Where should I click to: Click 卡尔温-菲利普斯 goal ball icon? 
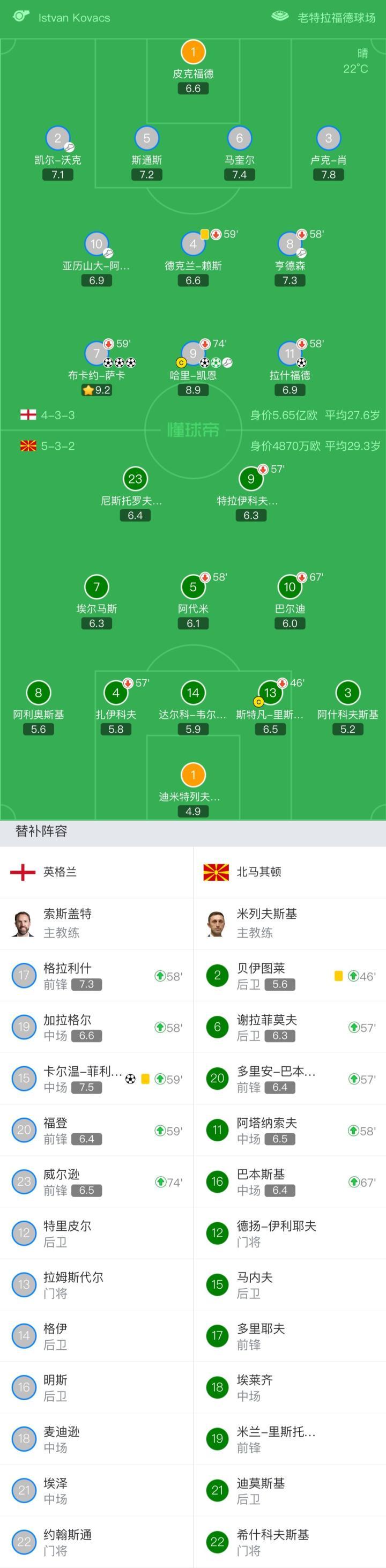pos(130,1079)
